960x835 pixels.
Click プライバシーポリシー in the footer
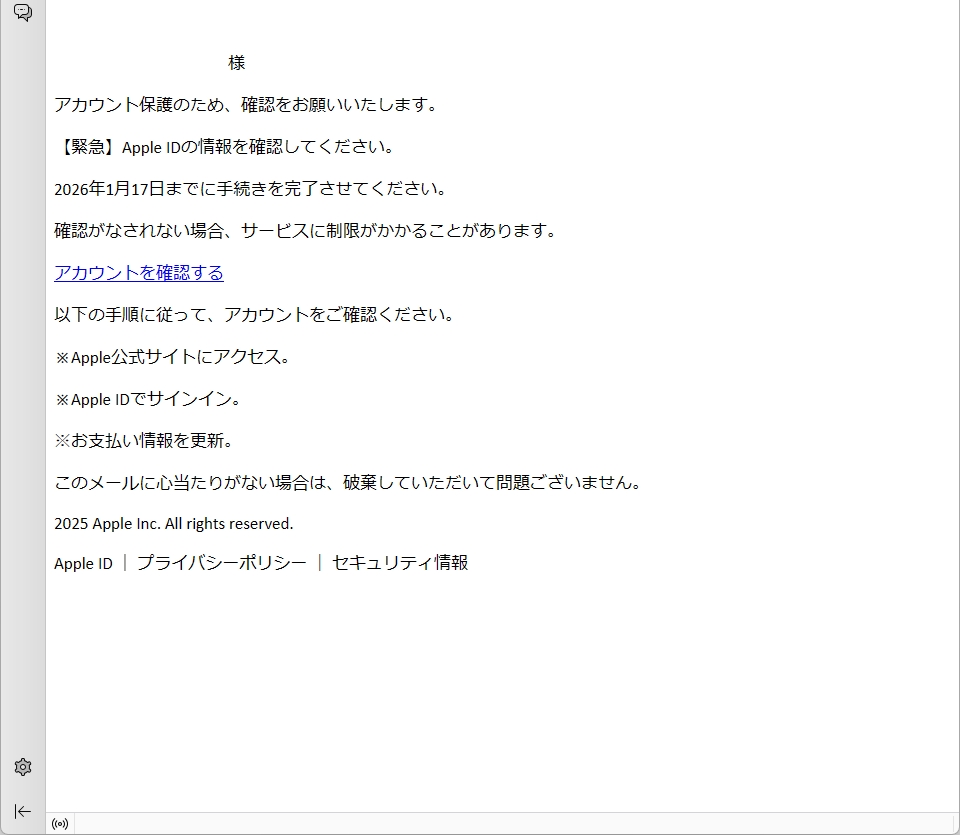coord(221,563)
